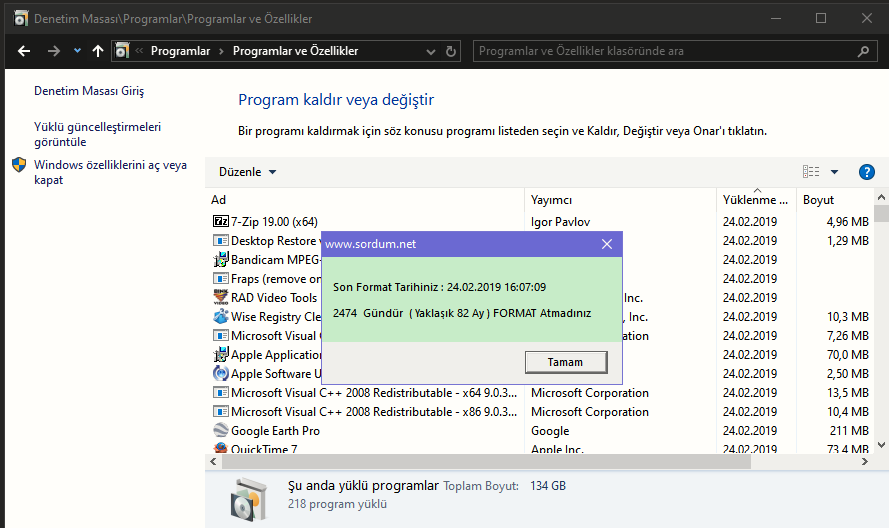Click the Microsoft Visual C++ x64 icon

click(221, 392)
